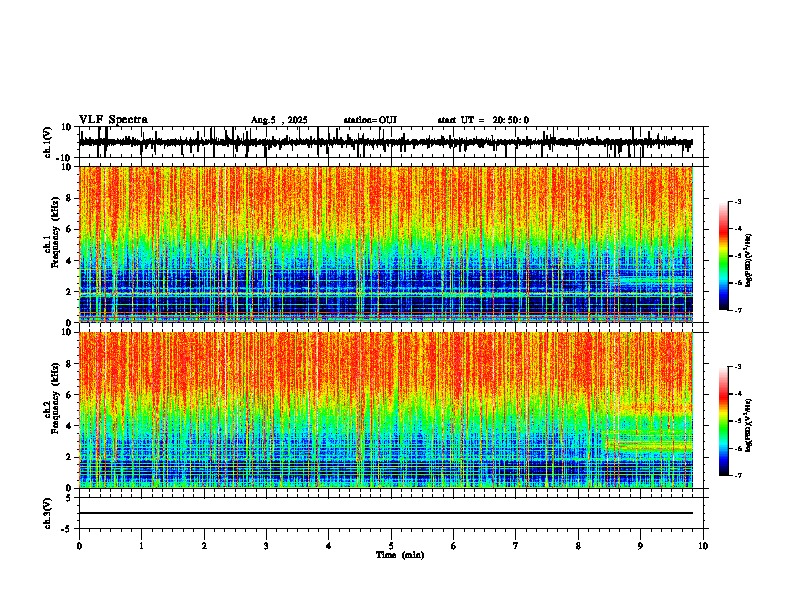792x612 pixels.
Task: Click the 2 kHz tick on ch.2 frequency axis
Action: click(69, 457)
